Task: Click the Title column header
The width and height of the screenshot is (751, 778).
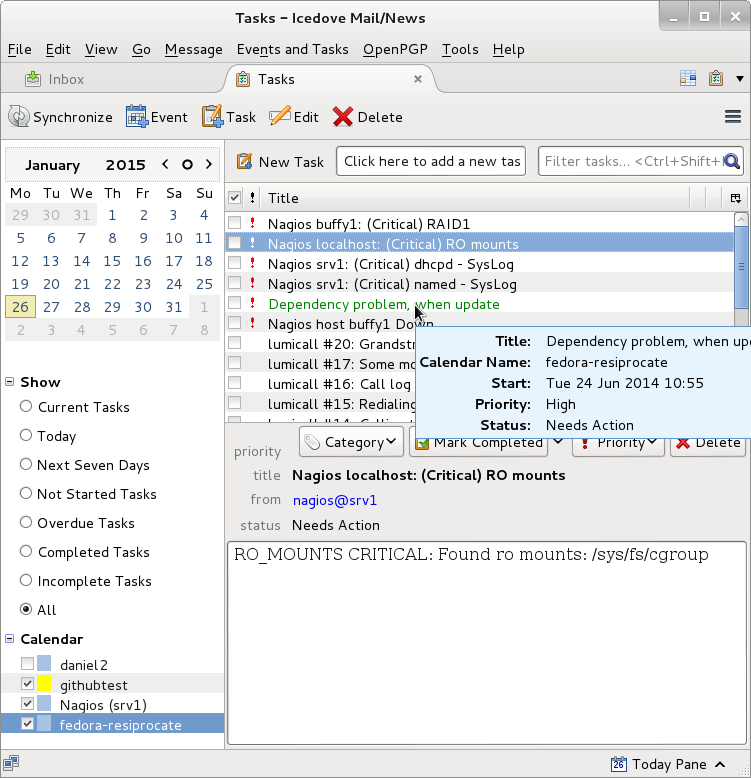Action: [x=476, y=198]
